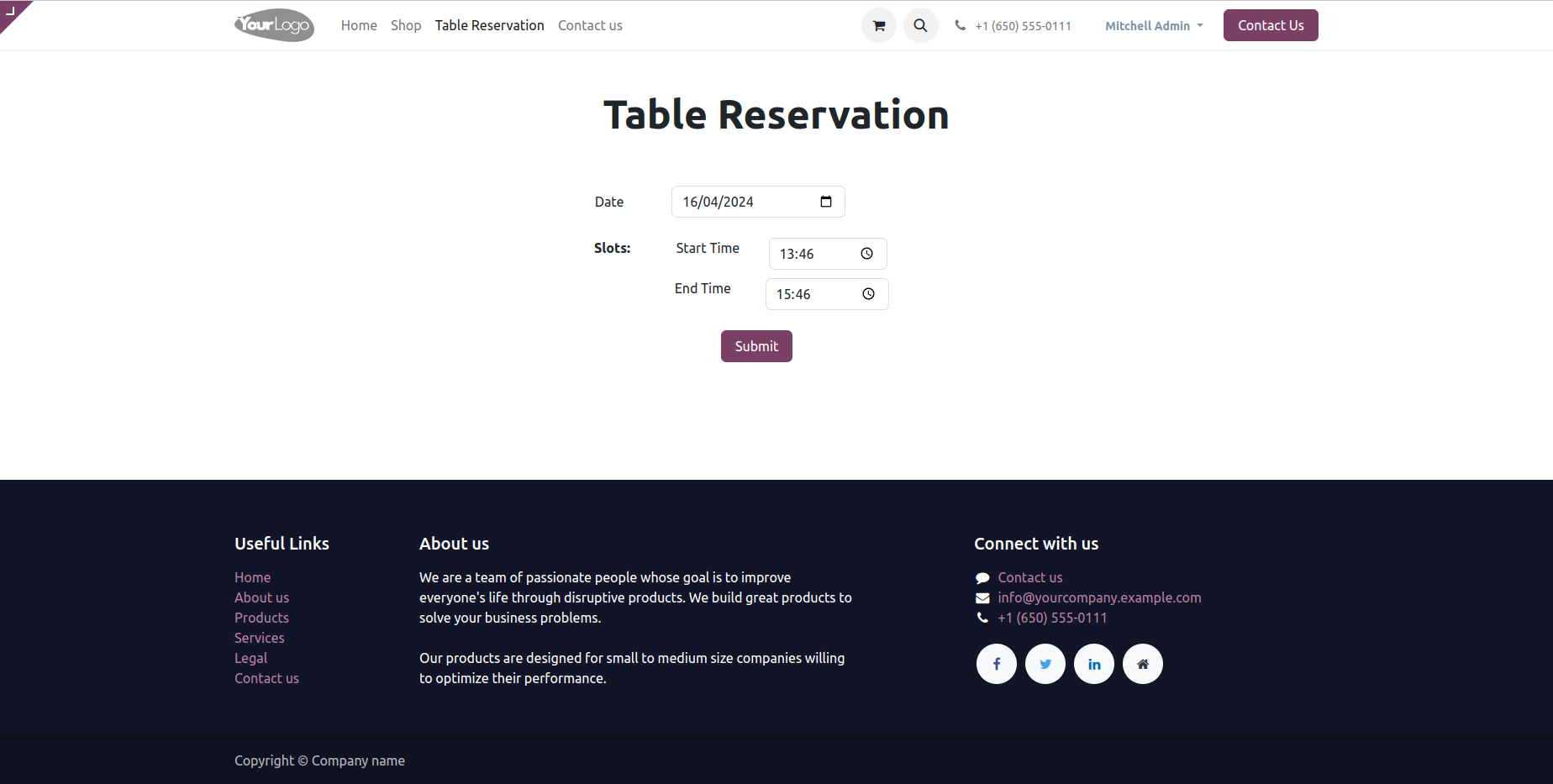Go to Home in the navbar
The width and height of the screenshot is (1553, 784).
tap(359, 25)
